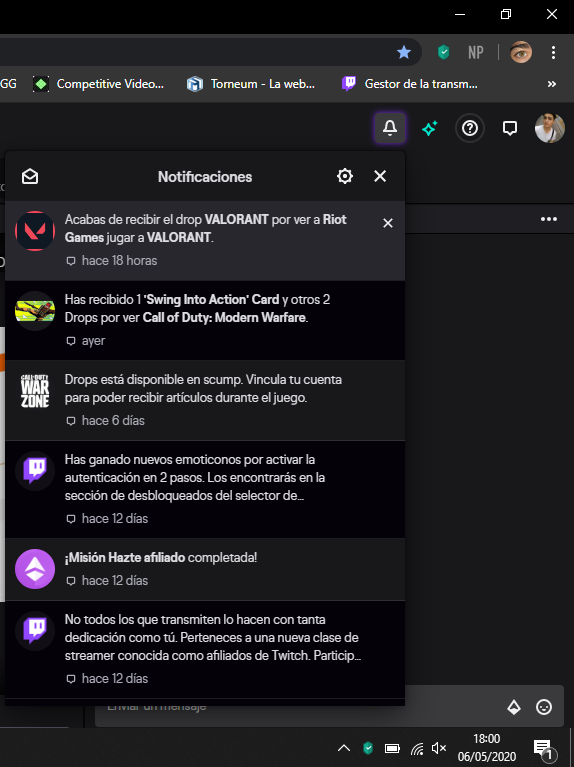Click whisper icon beside ayer

pos(71,341)
